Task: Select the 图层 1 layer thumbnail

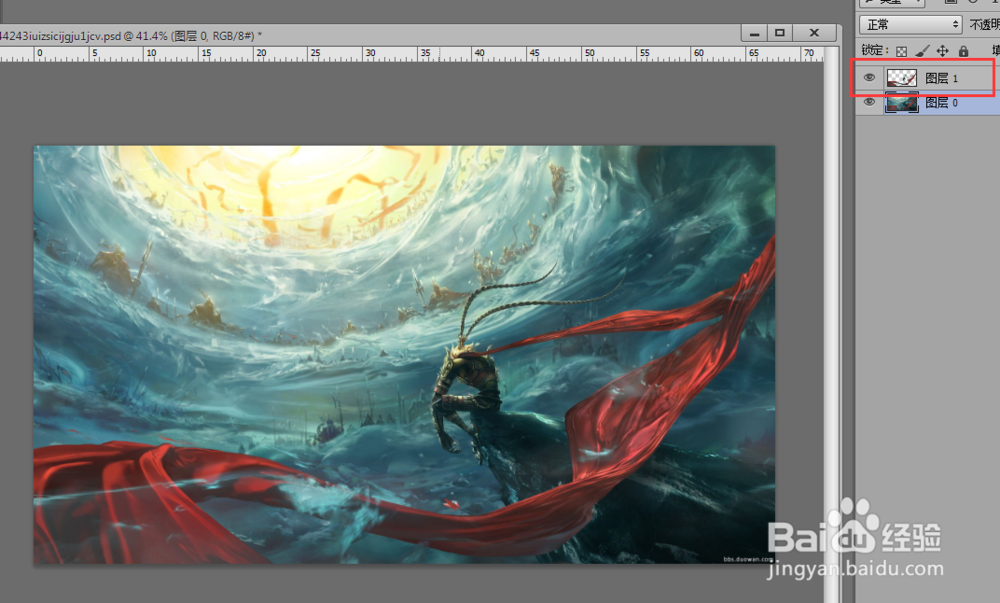Action: tap(901, 78)
